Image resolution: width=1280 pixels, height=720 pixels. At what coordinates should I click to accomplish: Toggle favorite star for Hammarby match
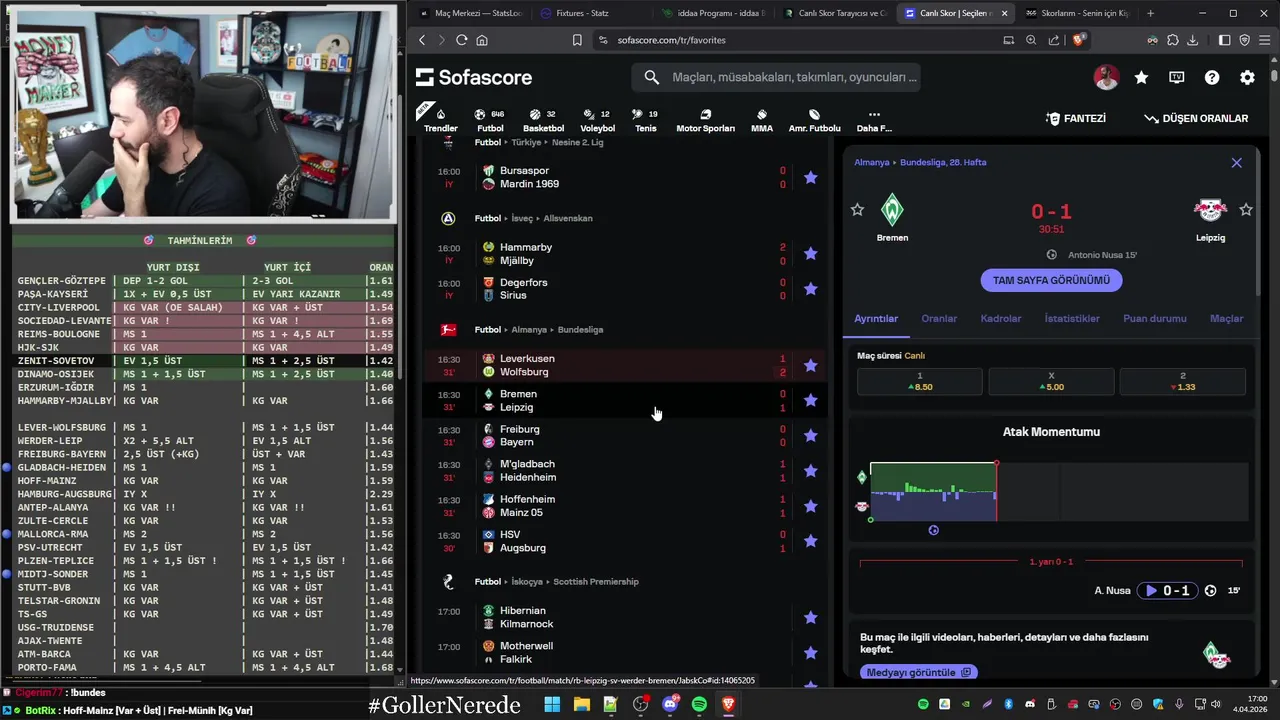click(x=810, y=254)
